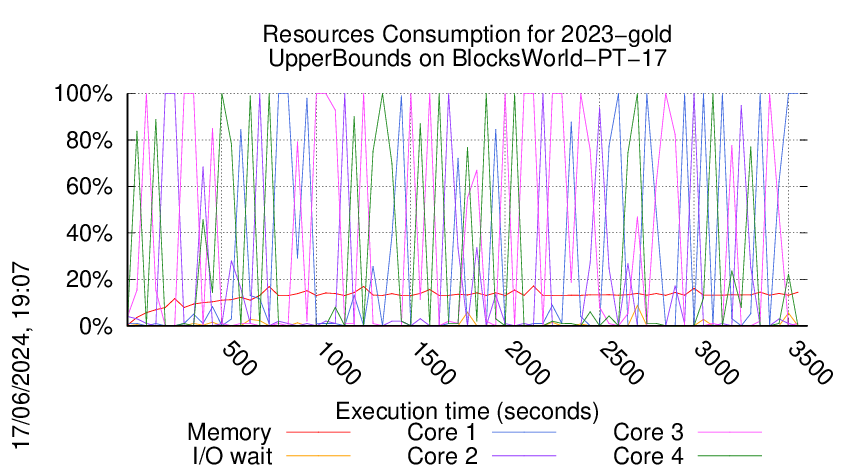
Task: Click the date stamp '17/06/2024, 19:07'
Action: [22, 356]
